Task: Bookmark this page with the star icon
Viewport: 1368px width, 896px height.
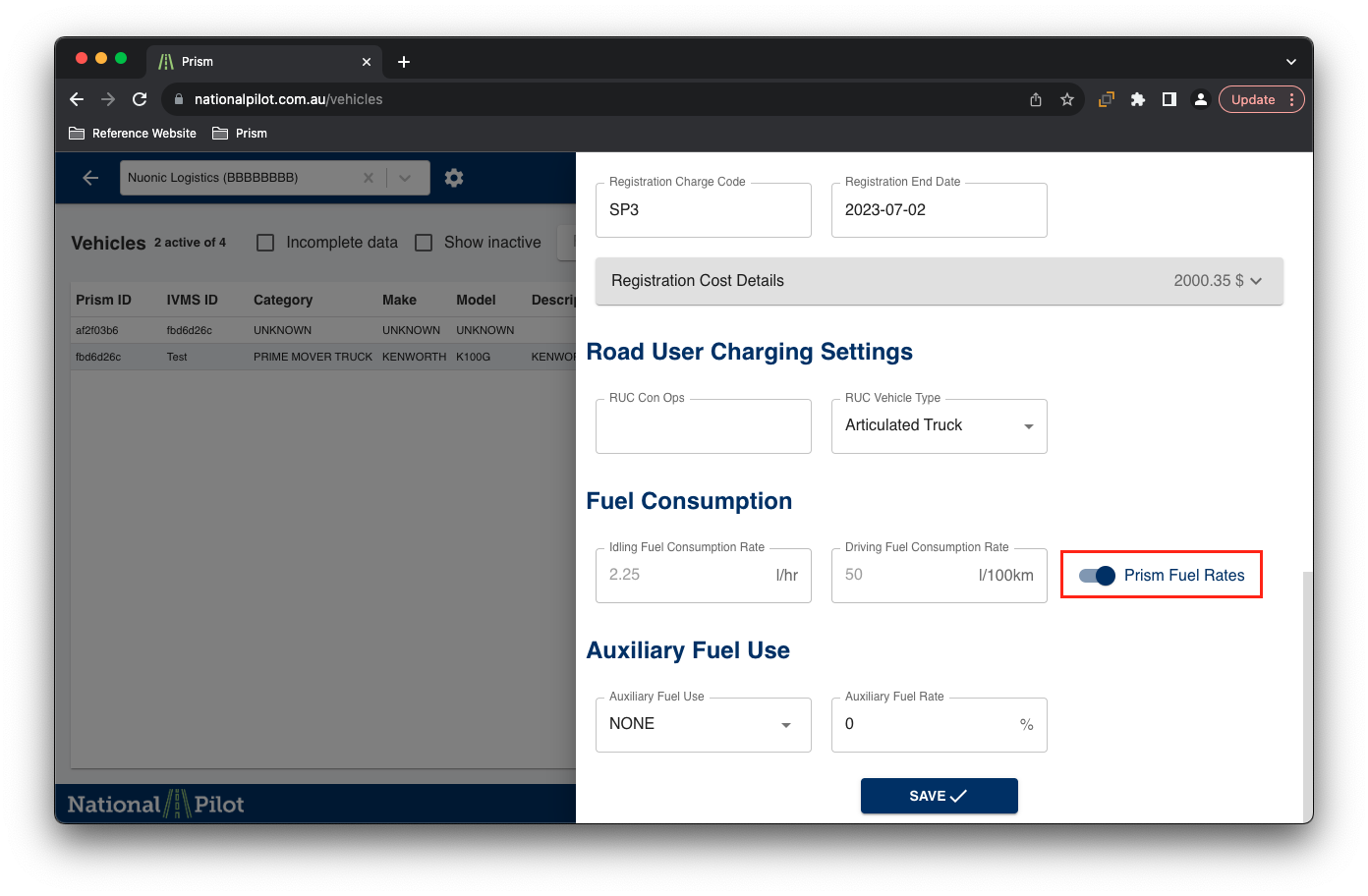Action: (1067, 99)
